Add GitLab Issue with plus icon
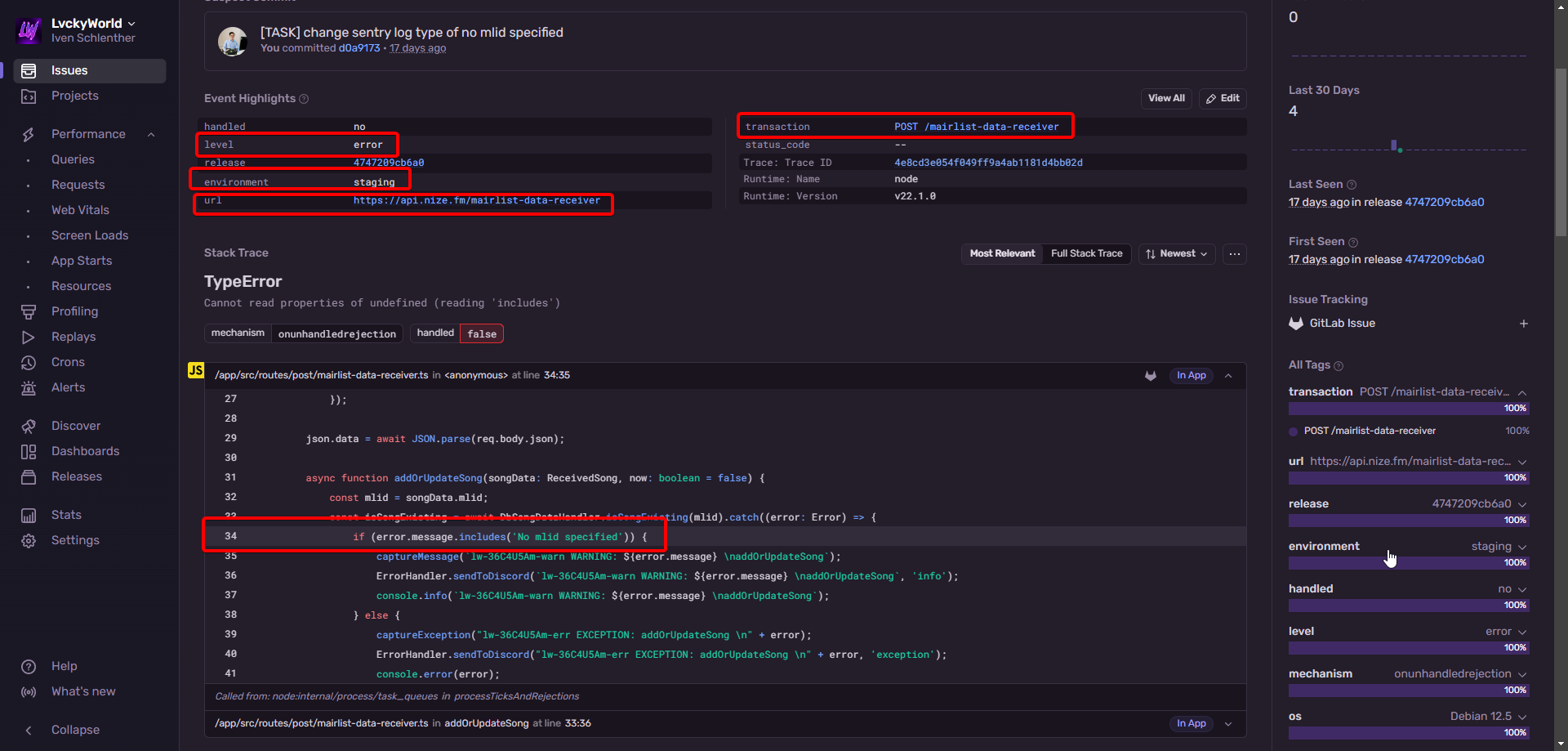Viewport: 1568px width, 751px height. point(1523,324)
